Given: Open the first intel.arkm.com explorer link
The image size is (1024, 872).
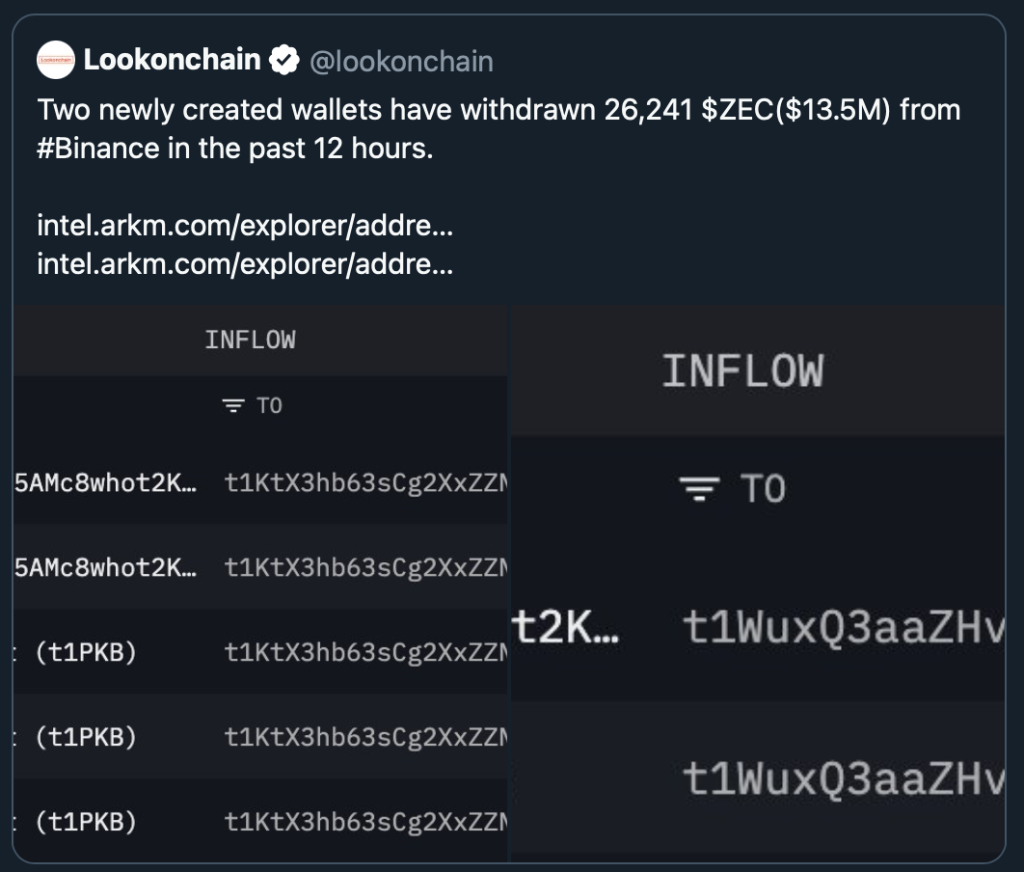Looking at the screenshot, I should click(245, 227).
